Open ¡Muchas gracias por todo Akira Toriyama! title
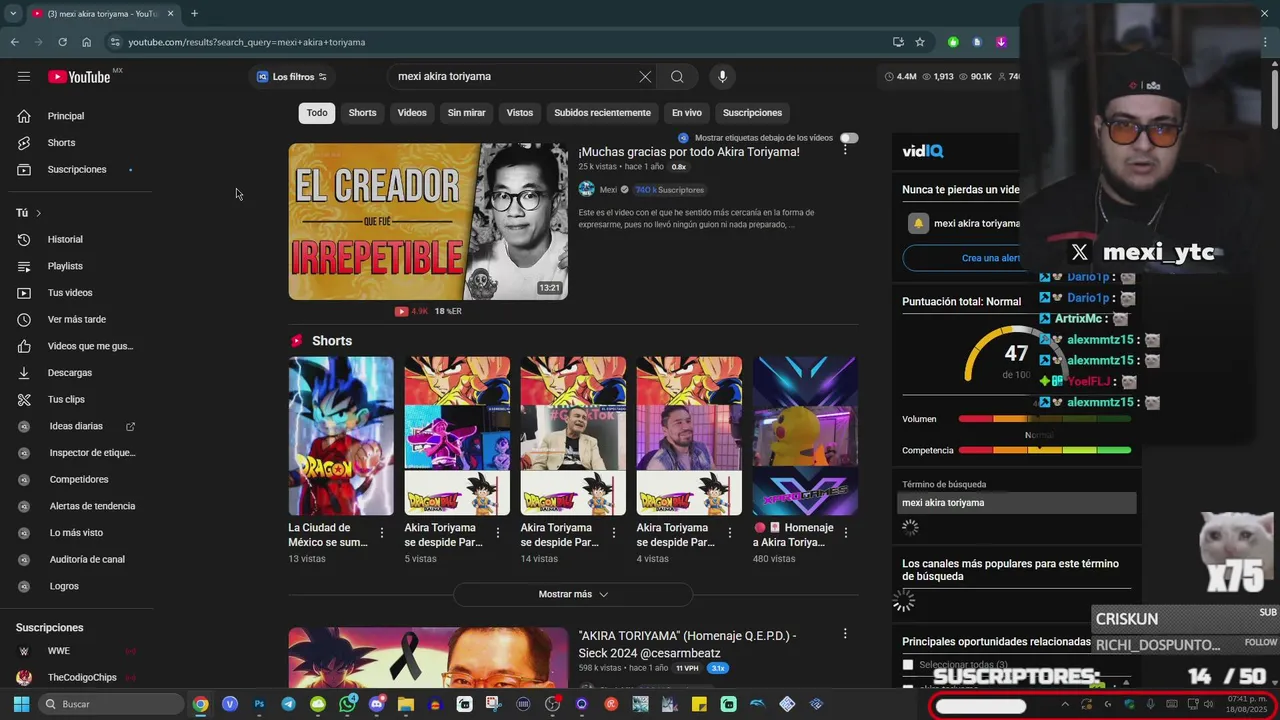The width and height of the screenshot is (1280, 720). click(689, 152)
